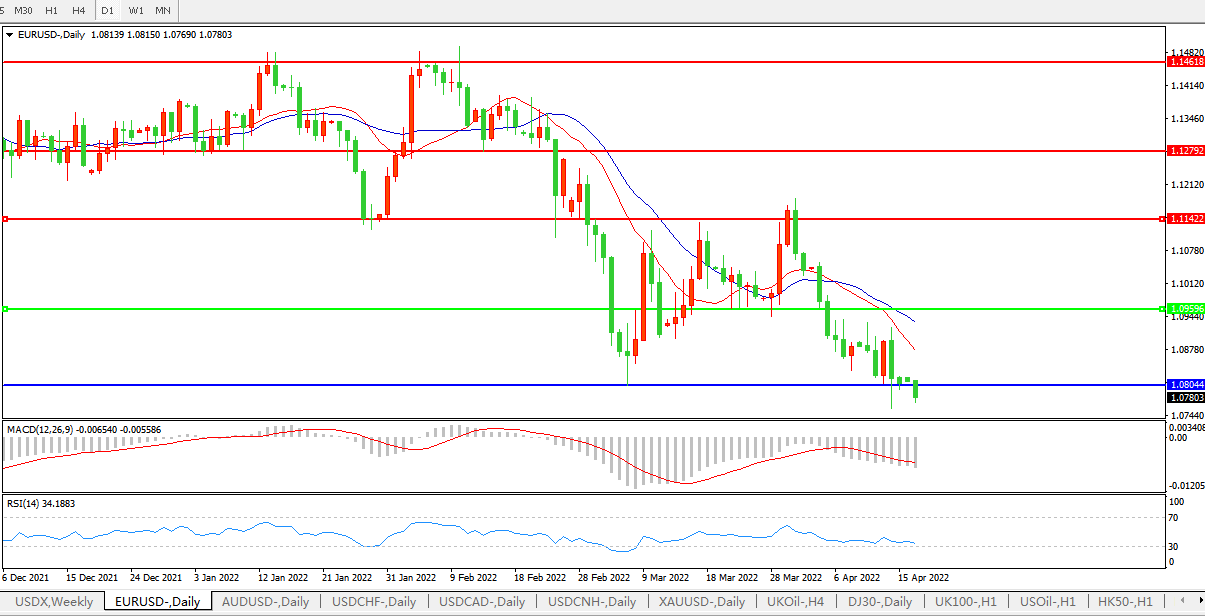Click the blue 1.08044 price level label
Screen dimensions: 1205x616
(1185, 385)
